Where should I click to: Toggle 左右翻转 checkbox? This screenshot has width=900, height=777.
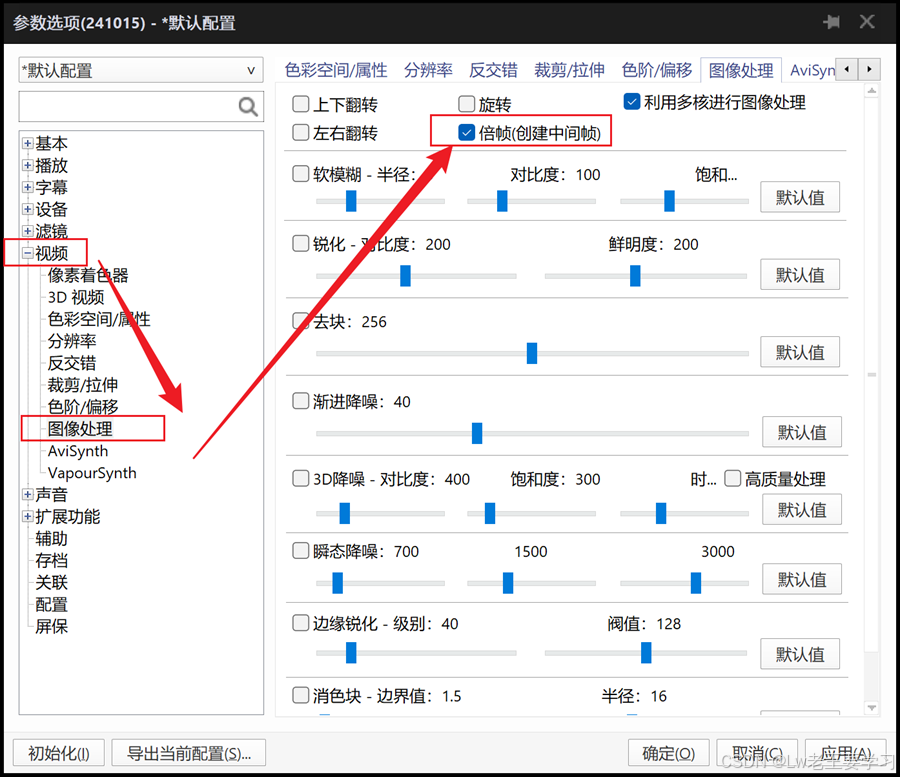(x=301, y=133)
